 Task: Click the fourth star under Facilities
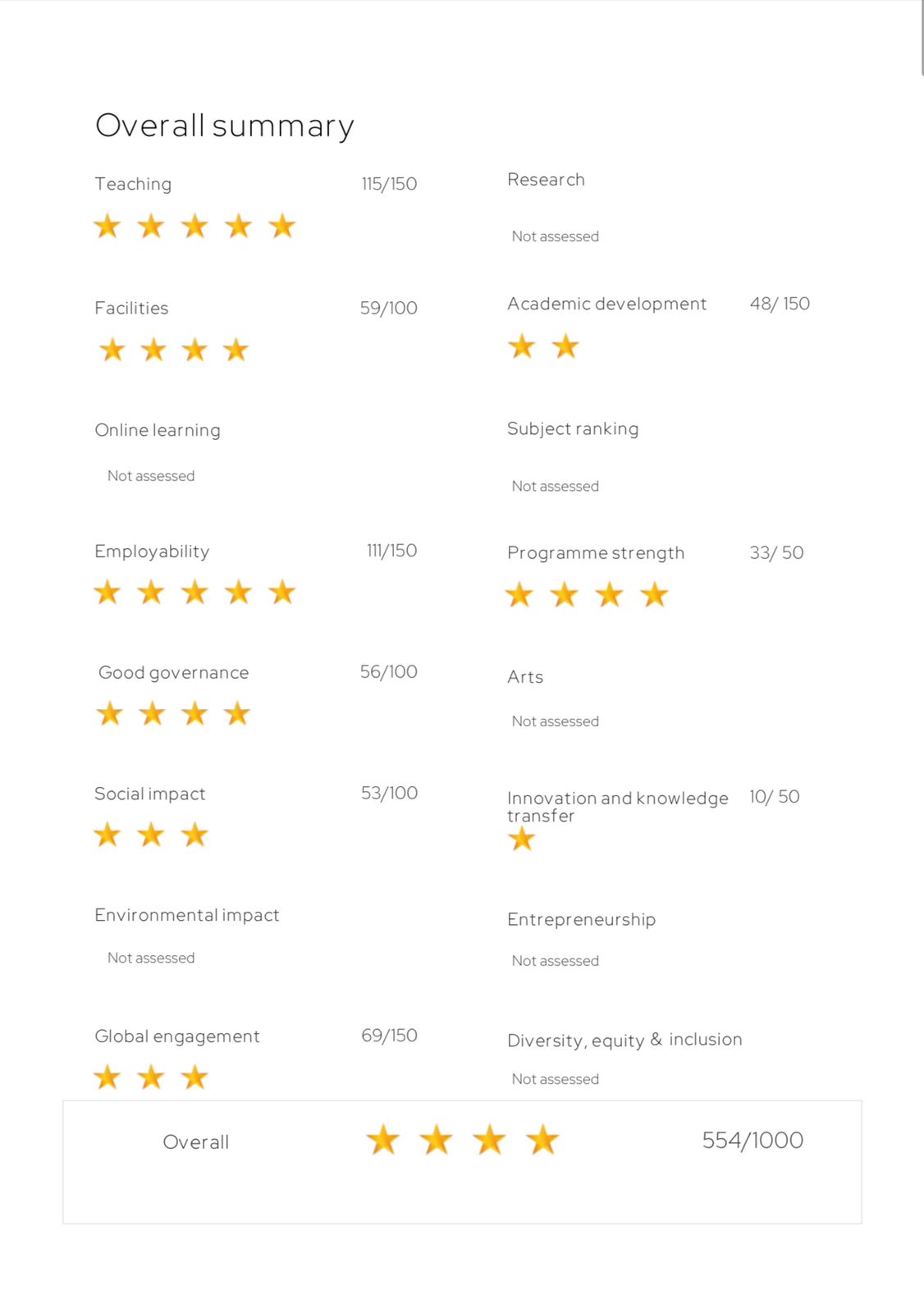tap(236, 350)
